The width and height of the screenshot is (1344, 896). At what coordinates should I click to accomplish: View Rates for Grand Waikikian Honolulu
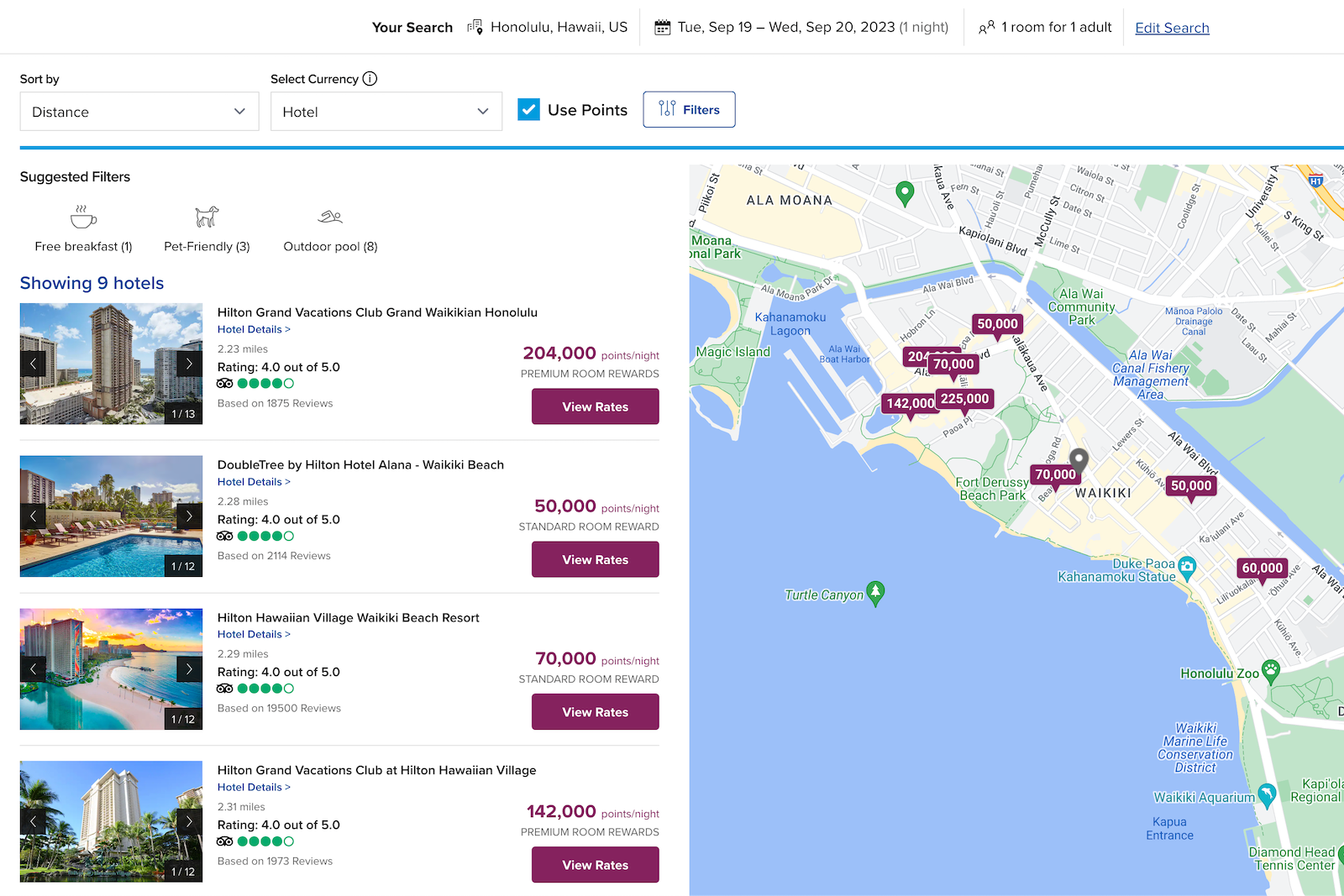[x=595, y=406]
